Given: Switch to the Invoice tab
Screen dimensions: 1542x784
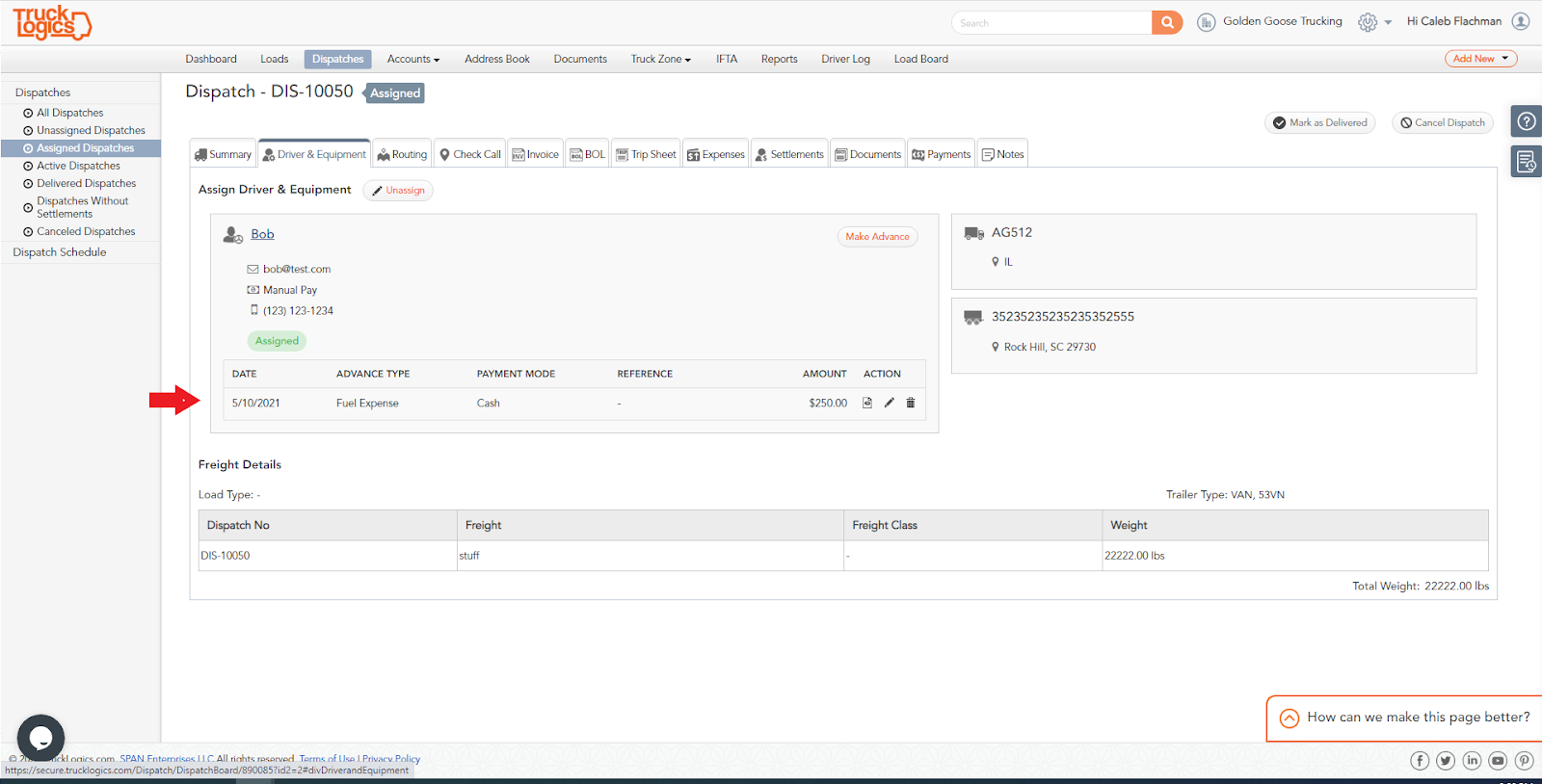Looking at the screenshot, I should click(x=535, y=154).
